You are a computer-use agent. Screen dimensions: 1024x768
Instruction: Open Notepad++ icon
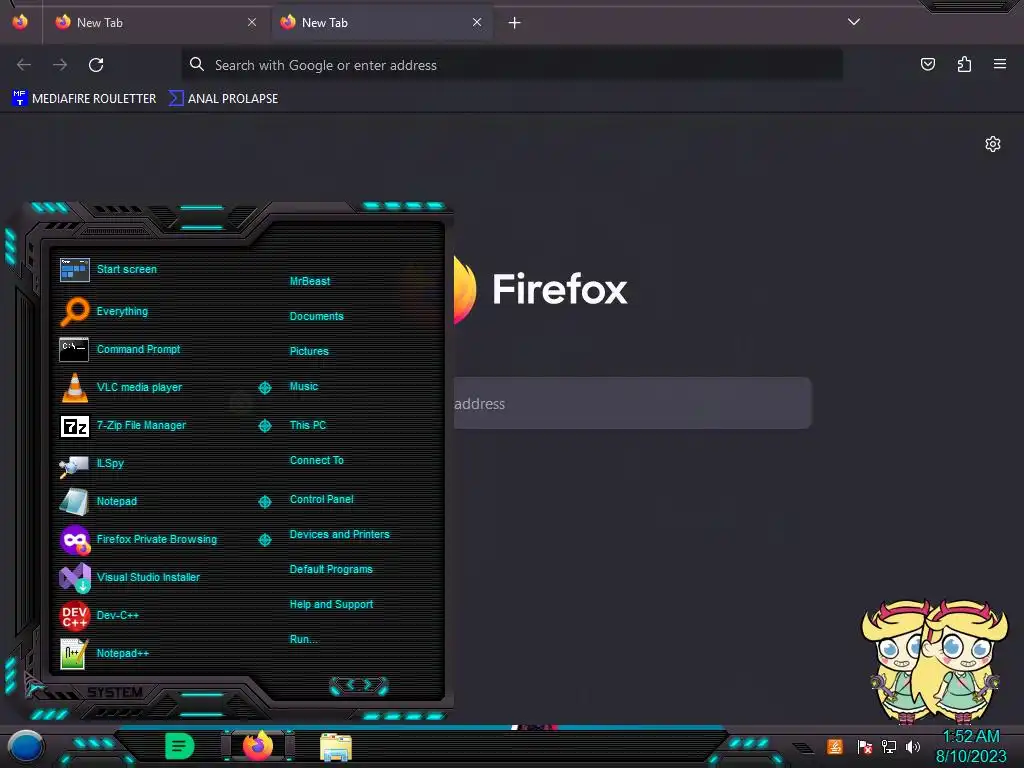click(74, 654)
